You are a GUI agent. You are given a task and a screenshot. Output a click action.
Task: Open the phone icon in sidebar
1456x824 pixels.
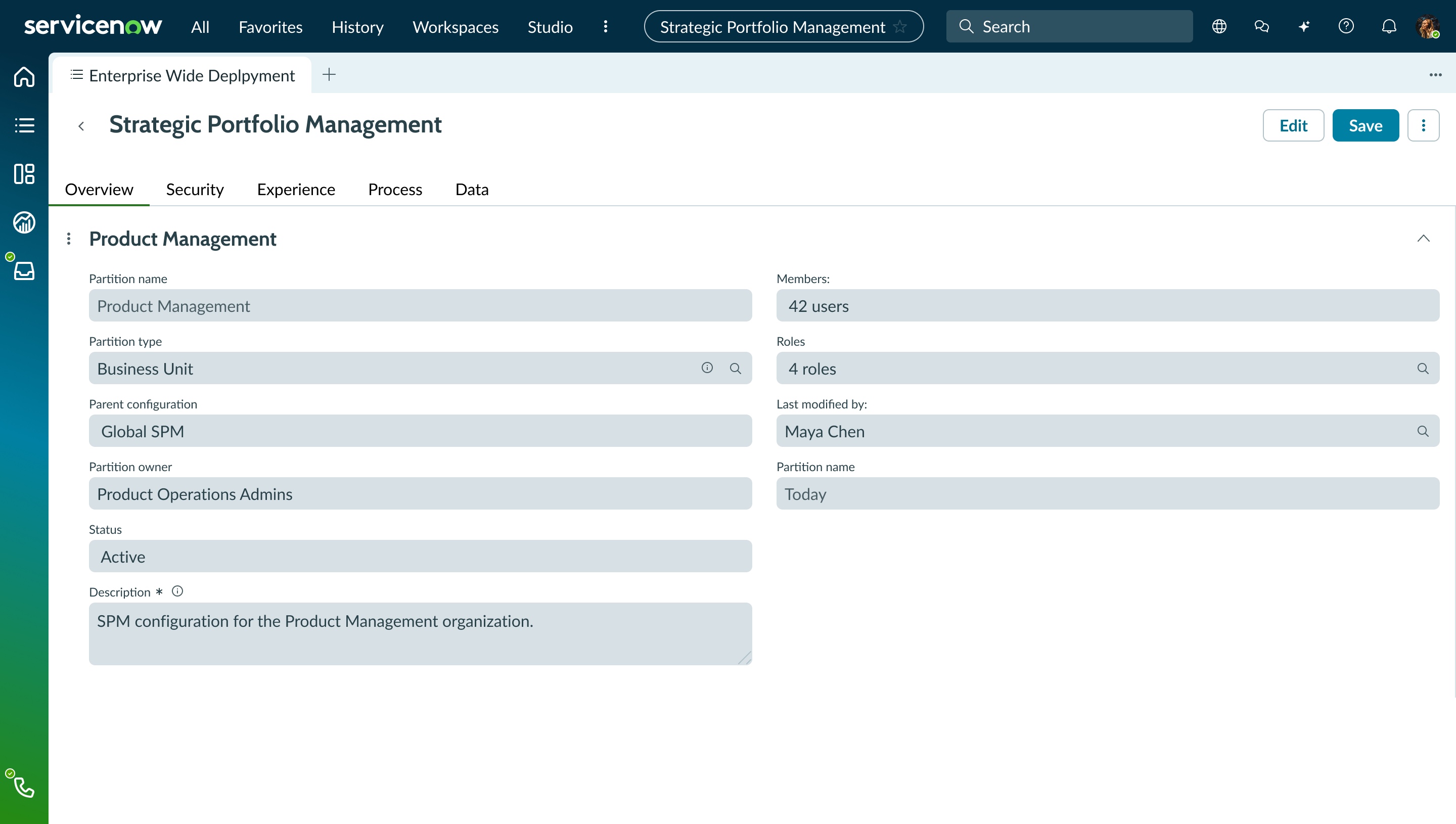pos(24,787)
